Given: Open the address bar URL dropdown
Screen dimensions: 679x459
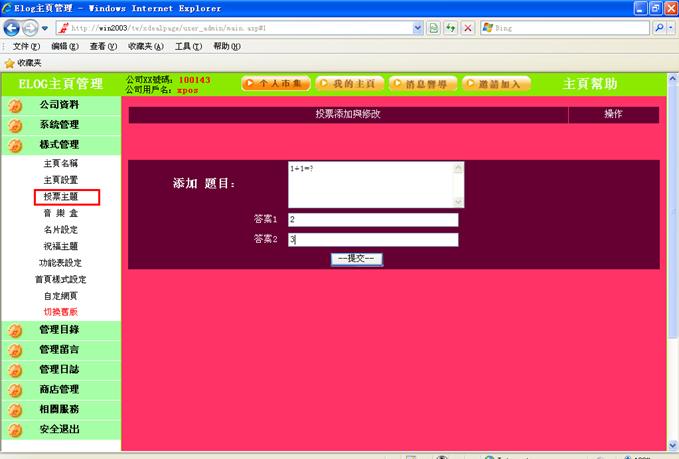Looking at the screenshot, I should (x=418, y=28).
